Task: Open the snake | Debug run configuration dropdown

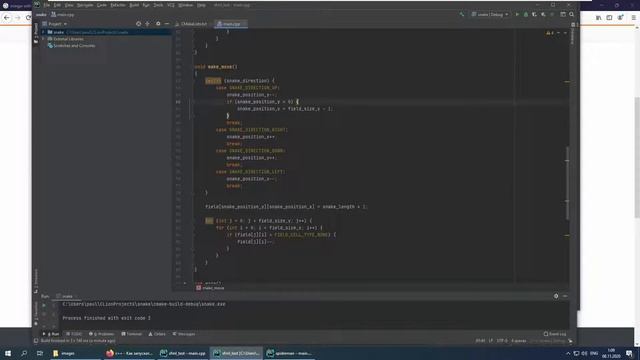Action: click(x=490, y=14)
